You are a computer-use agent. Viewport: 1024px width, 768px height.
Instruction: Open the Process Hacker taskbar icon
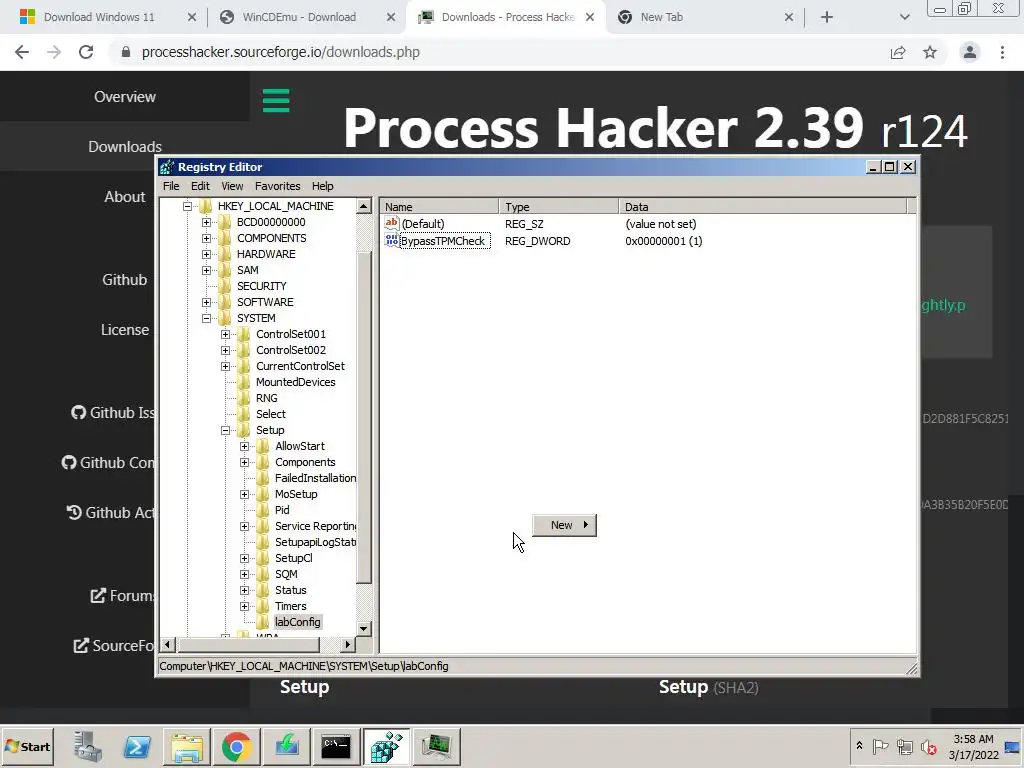point(436,746)
